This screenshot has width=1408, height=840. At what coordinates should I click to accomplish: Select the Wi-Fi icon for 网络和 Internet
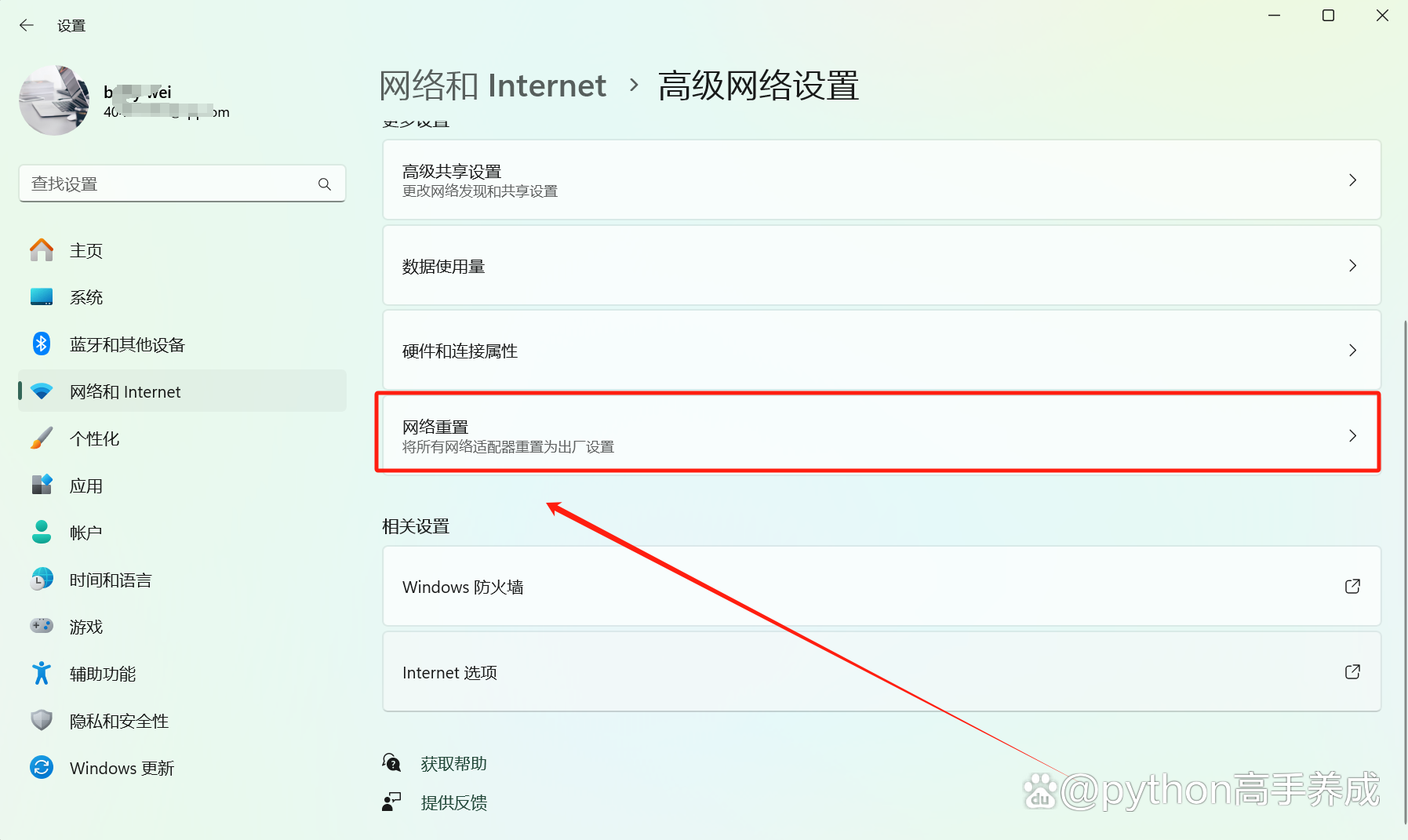click(x=42, y=391)
